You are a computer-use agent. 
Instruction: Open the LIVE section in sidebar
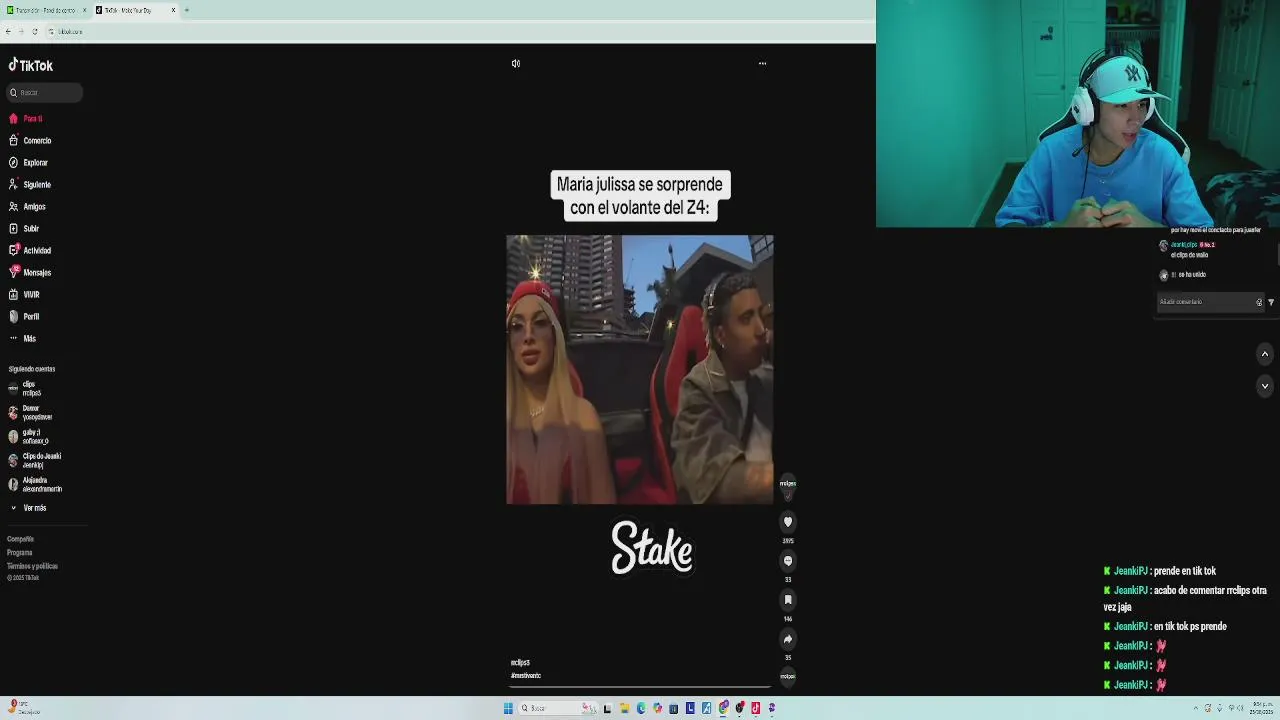point(25,294)
